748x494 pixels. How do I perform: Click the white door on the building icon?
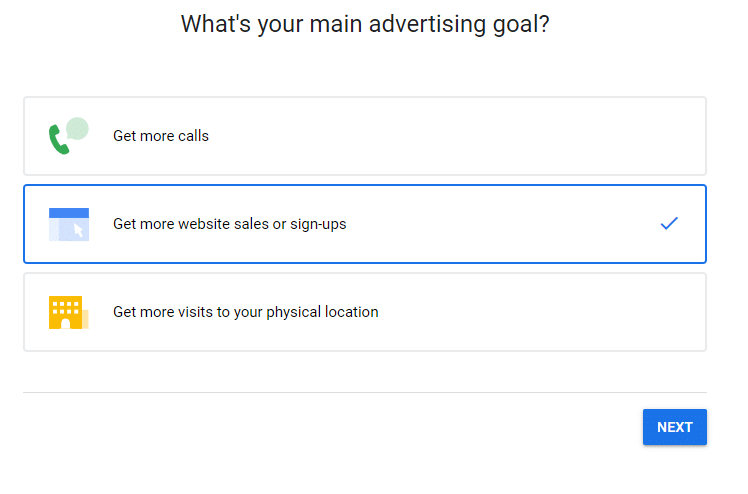65,323
